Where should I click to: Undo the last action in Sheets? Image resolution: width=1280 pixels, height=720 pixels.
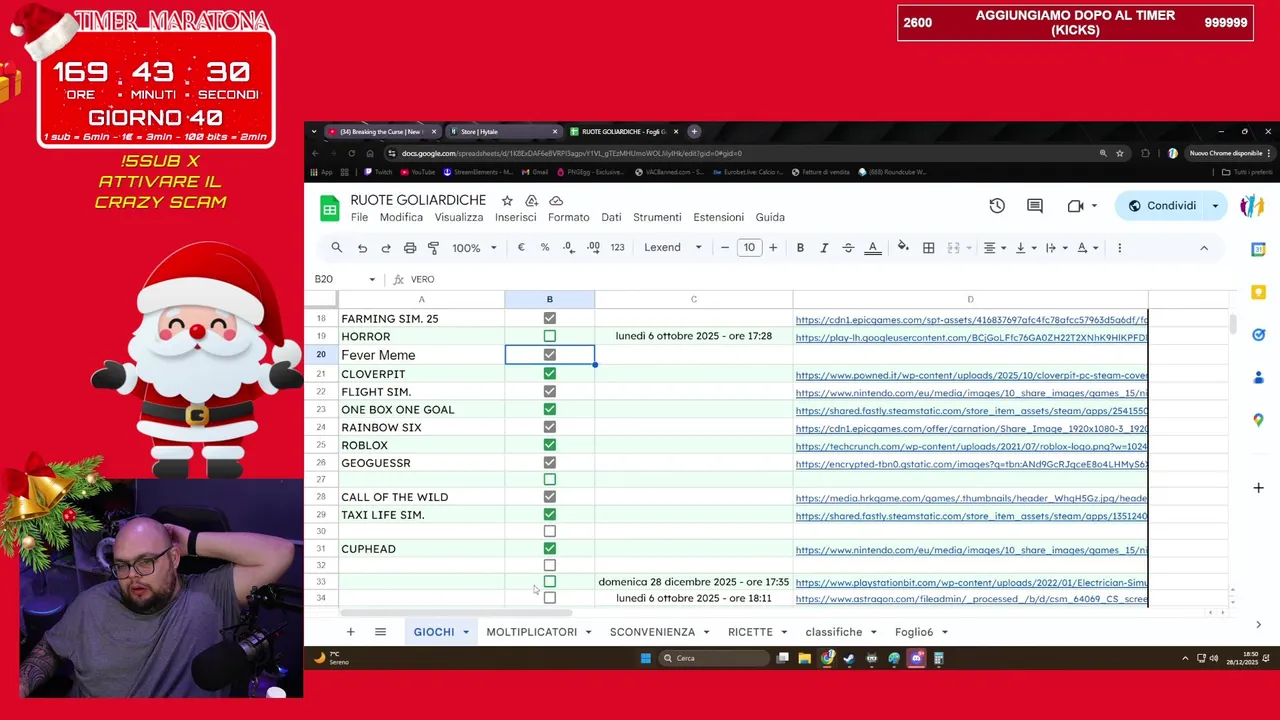coord(362,248)
